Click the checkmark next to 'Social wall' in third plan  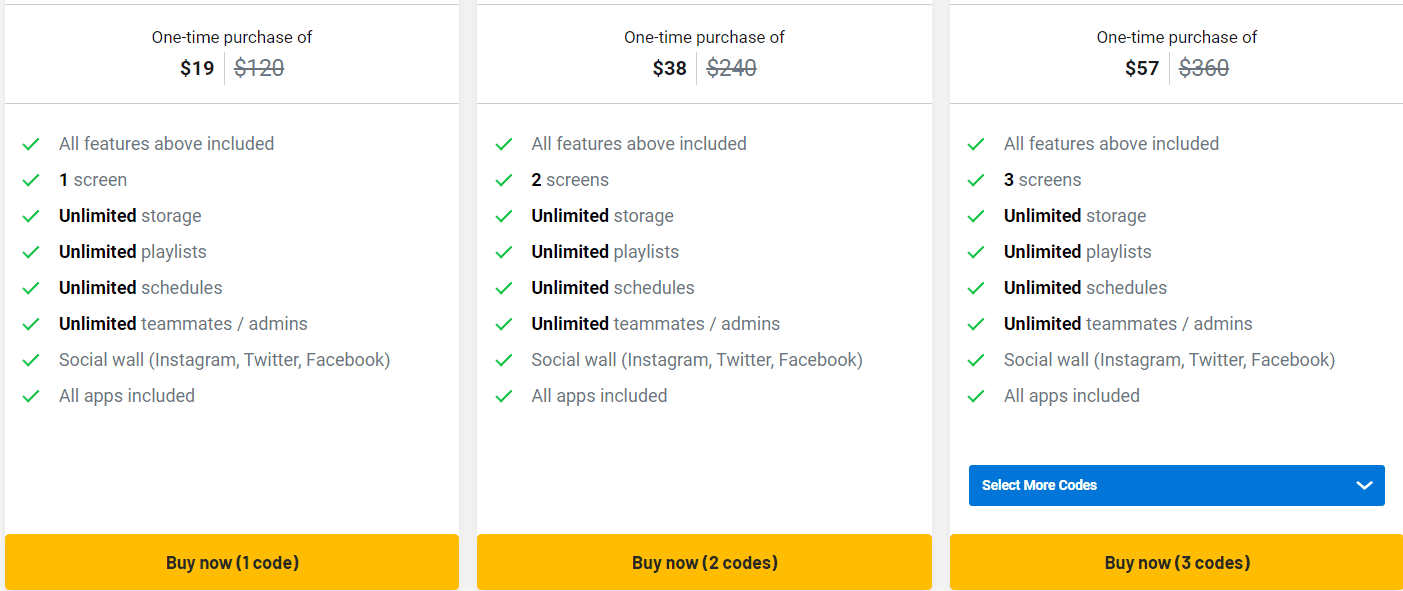(976, 360)
